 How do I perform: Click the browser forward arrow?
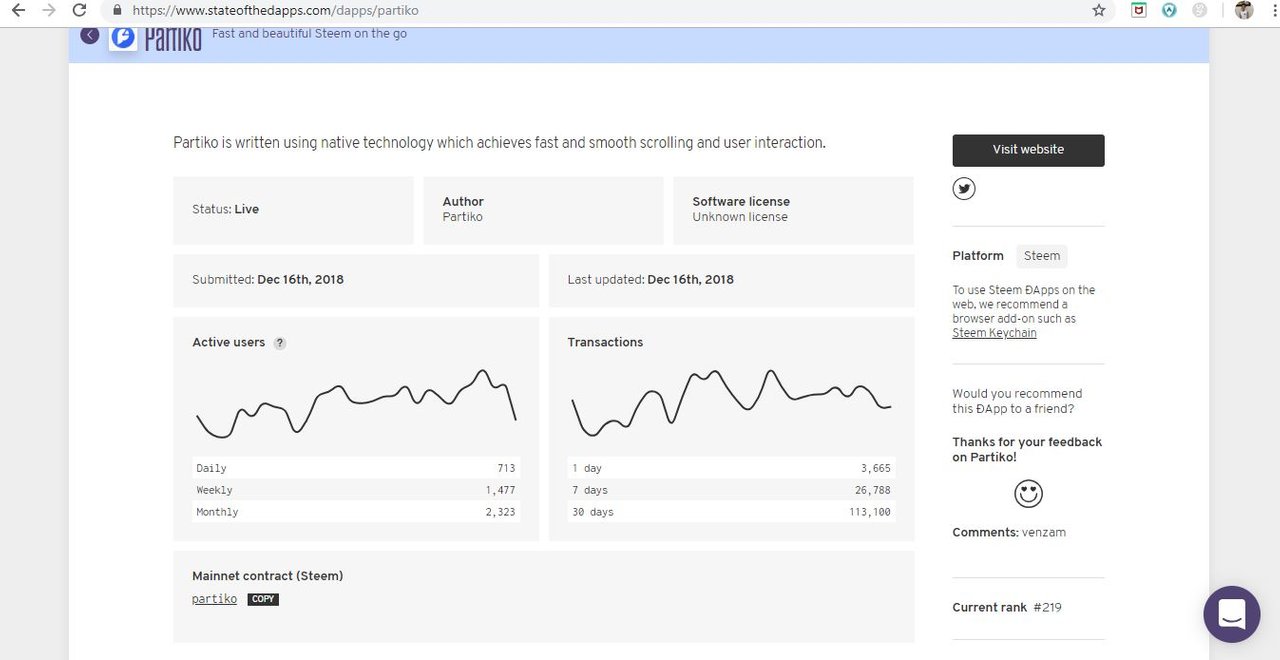pyautogui.click(x=48, y=10)
